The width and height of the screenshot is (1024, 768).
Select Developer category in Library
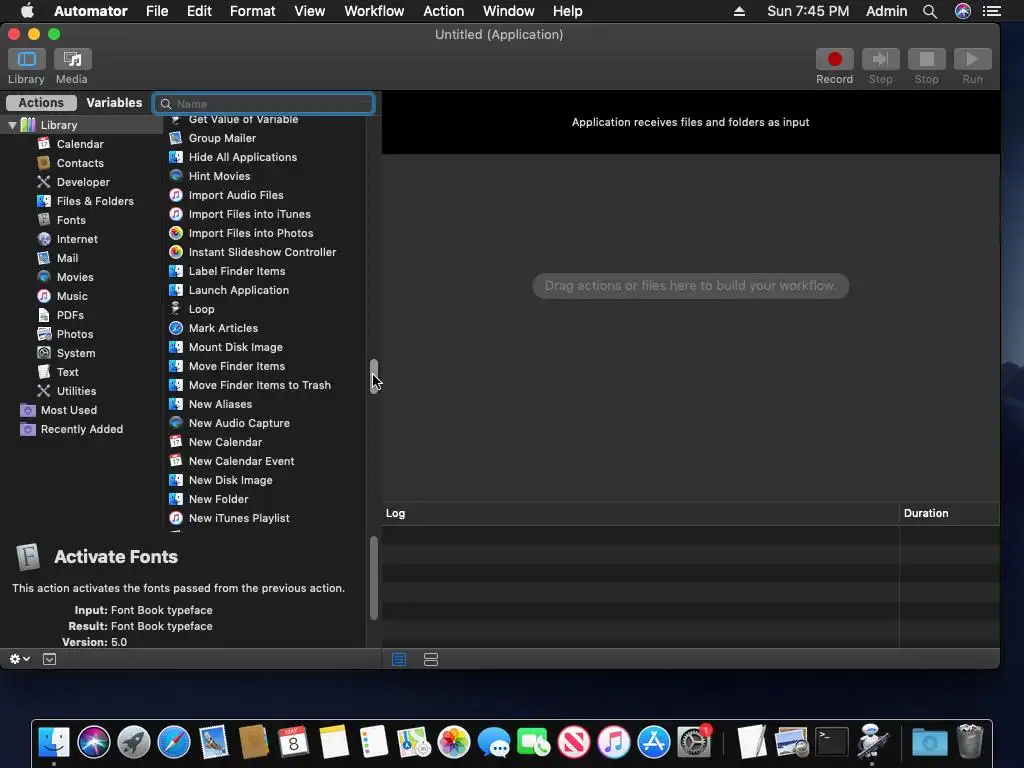[x=83, y=182]
